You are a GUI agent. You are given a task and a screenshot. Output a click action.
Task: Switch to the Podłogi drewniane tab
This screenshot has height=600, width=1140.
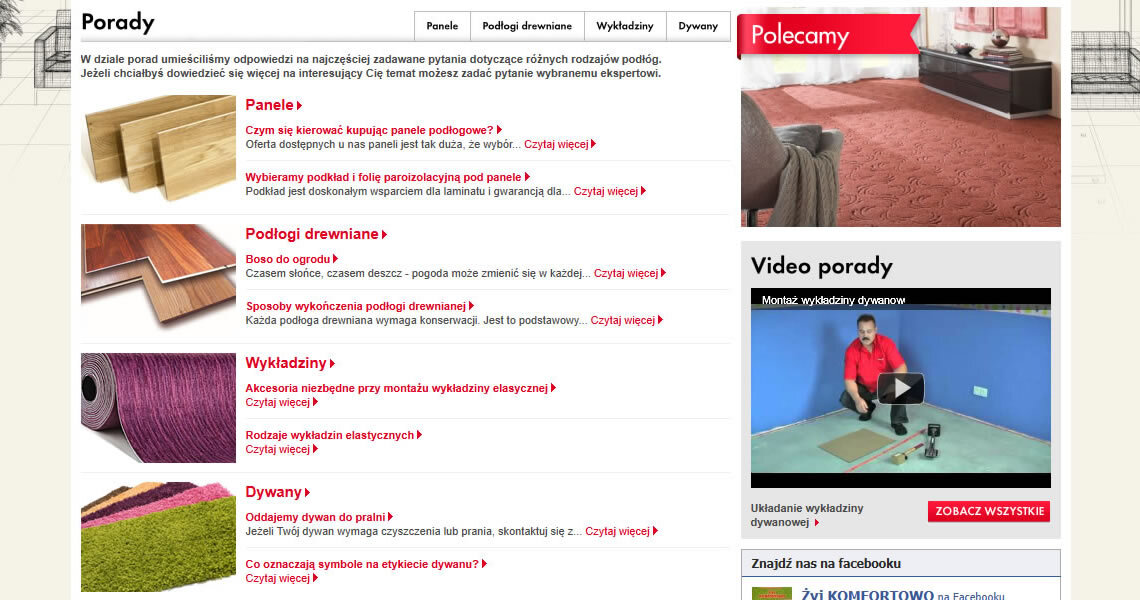pos(527,26)
